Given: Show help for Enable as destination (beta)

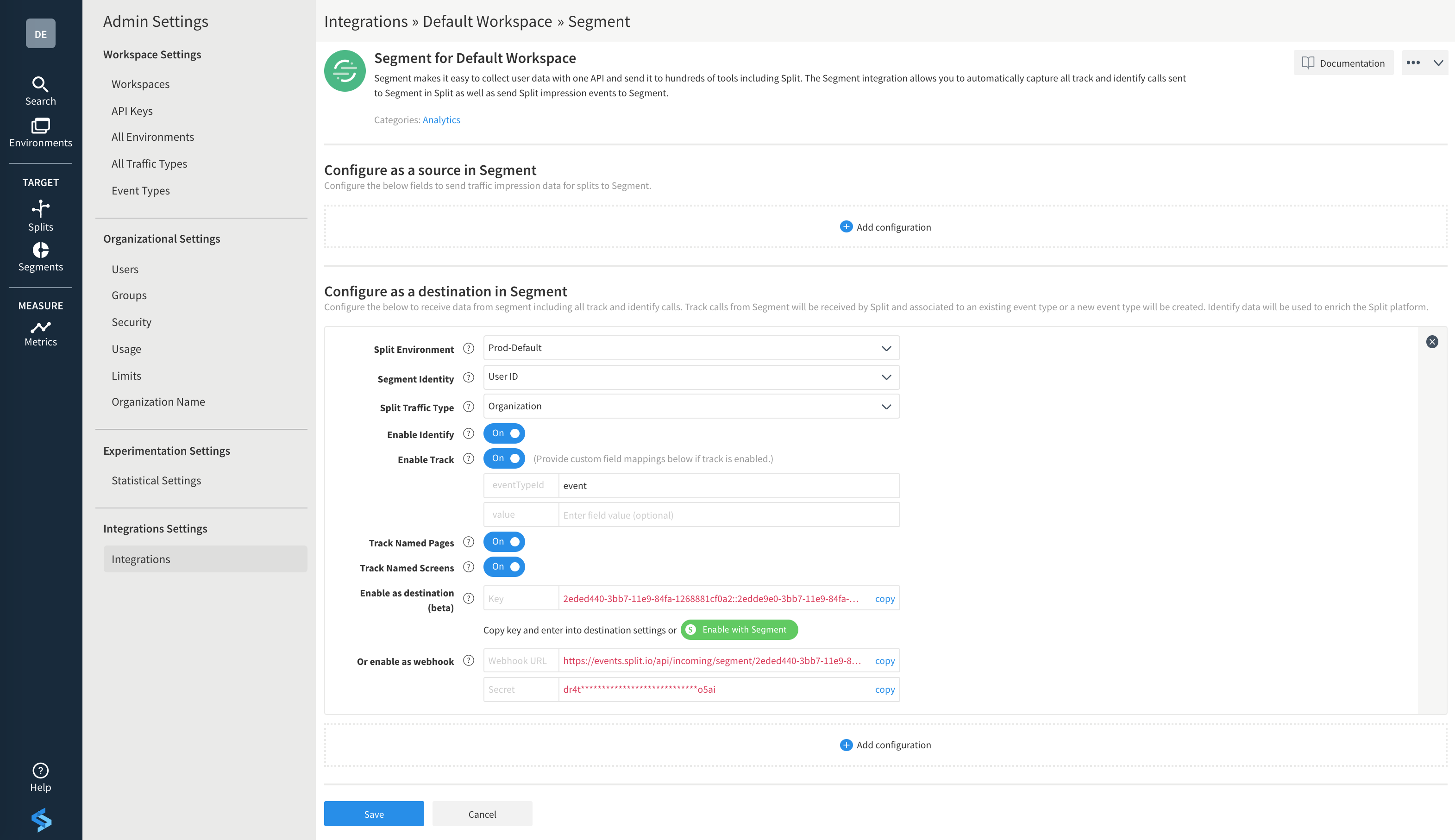Looking at the screenshot, I should pos(469,599).
